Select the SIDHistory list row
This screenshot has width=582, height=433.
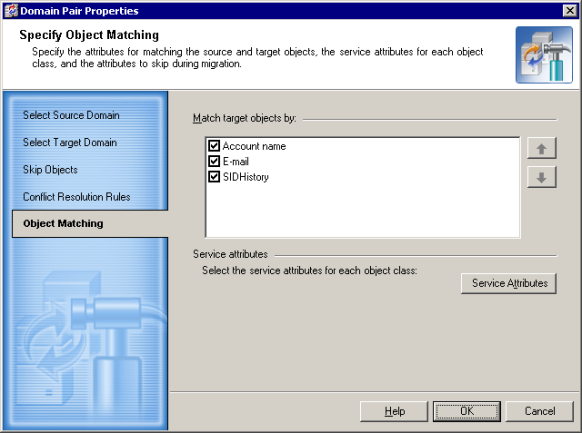[x=245, y=177]
